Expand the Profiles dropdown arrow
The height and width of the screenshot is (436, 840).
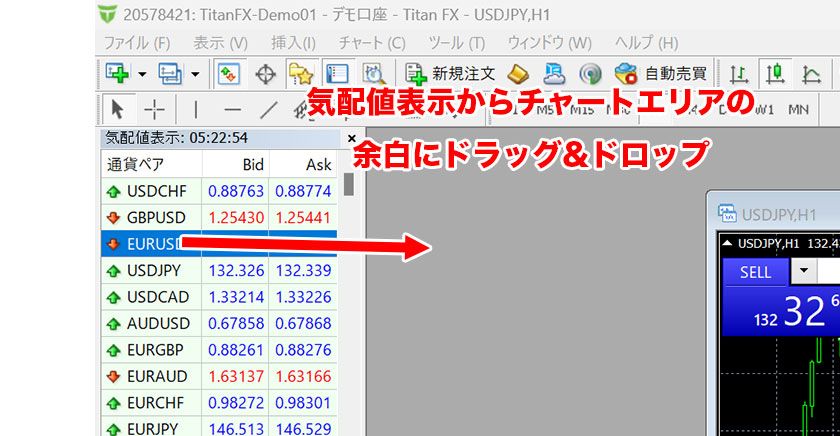tap(194, 73)
